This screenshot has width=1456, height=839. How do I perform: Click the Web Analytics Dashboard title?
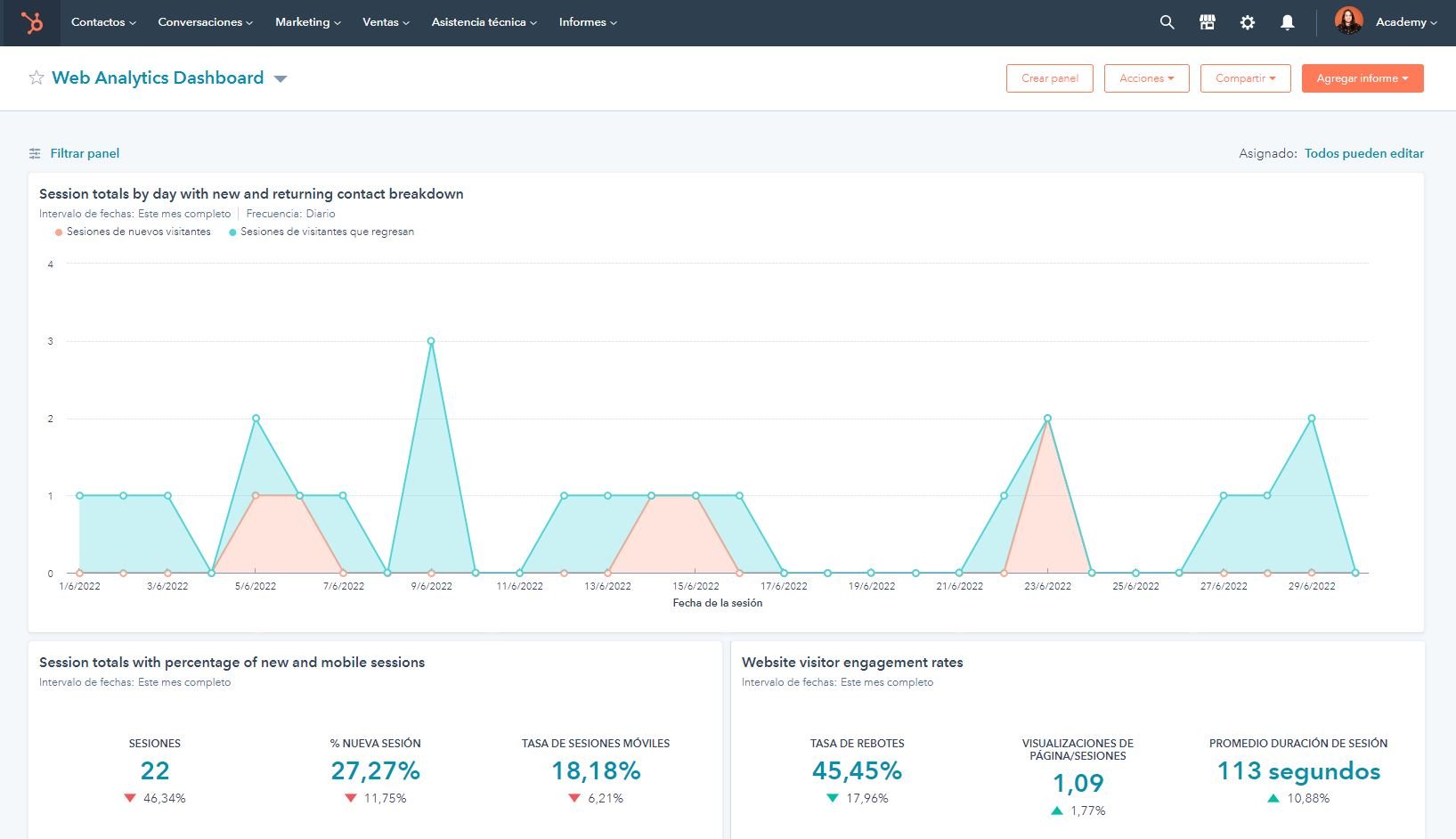(158, 77)
